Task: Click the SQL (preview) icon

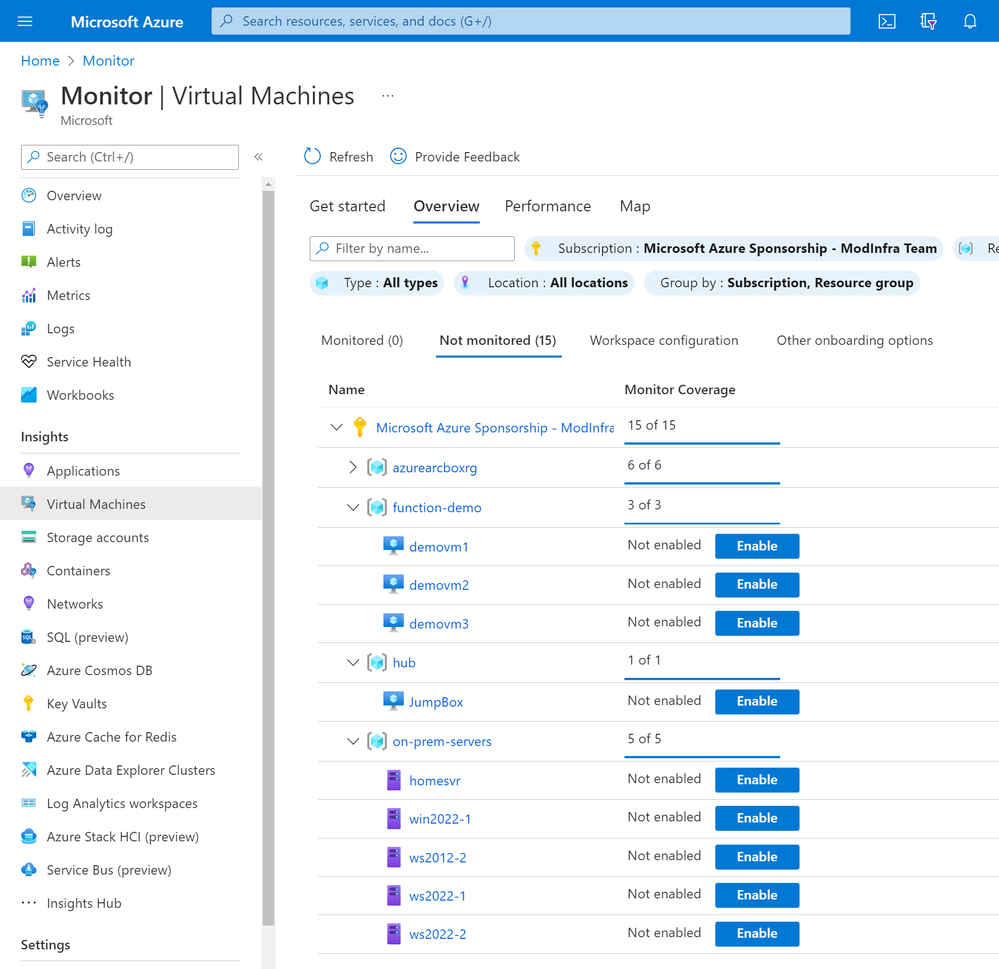Action: coord(29,637)
